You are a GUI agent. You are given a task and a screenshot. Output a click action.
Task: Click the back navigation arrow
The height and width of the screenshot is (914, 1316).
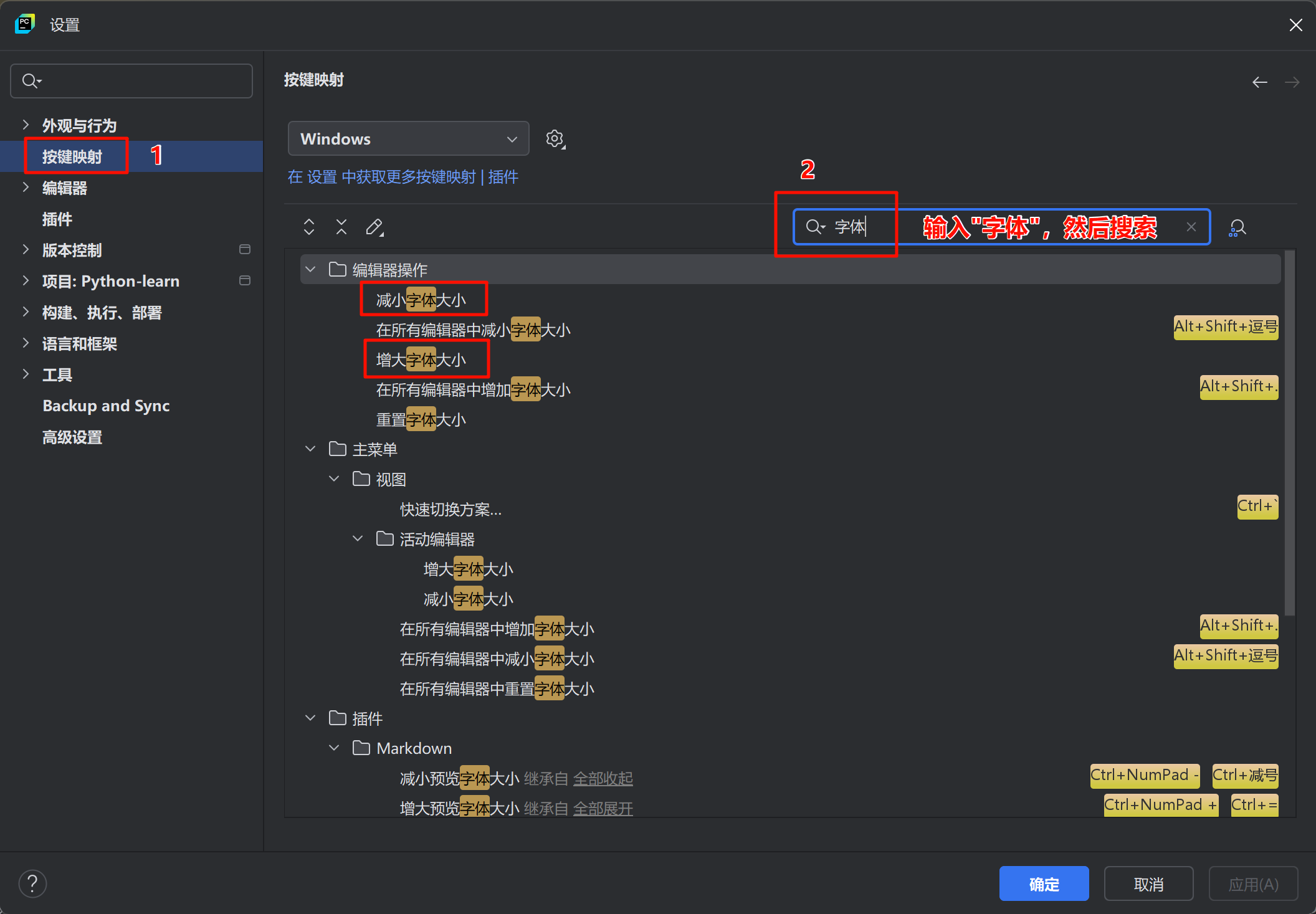[x=1259, y=82]
